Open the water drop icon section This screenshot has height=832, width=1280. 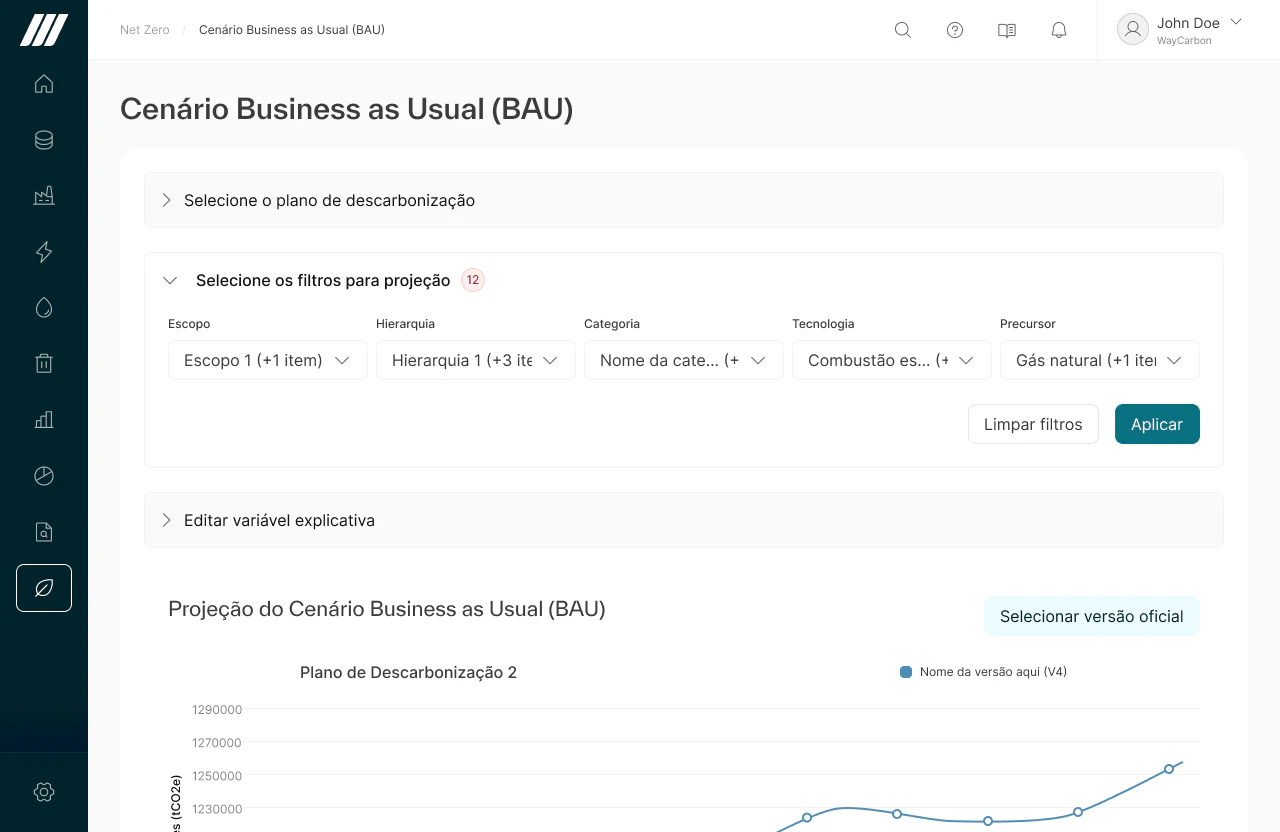click(44, 308)
